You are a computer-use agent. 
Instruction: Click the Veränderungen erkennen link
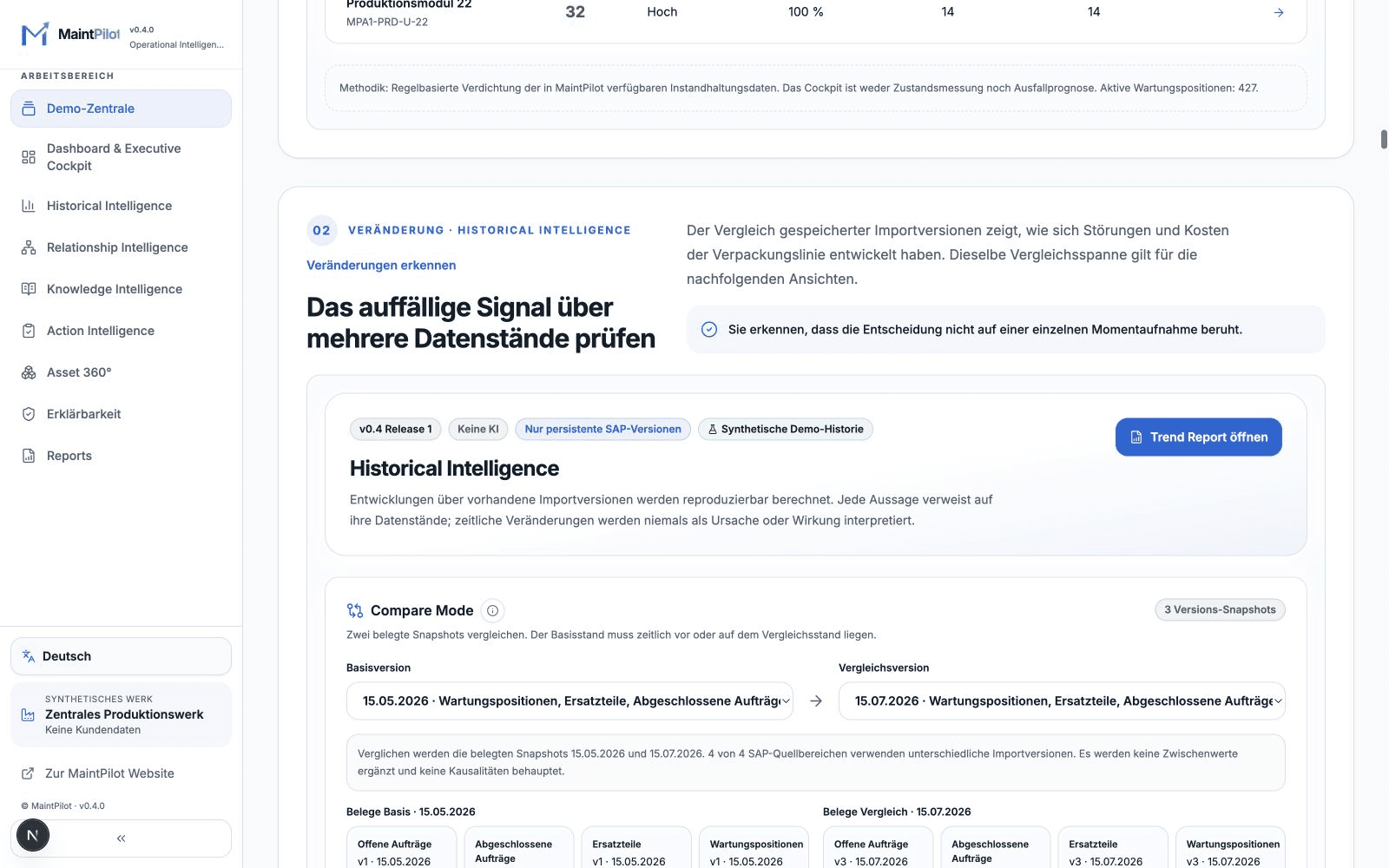pos(381,266)
